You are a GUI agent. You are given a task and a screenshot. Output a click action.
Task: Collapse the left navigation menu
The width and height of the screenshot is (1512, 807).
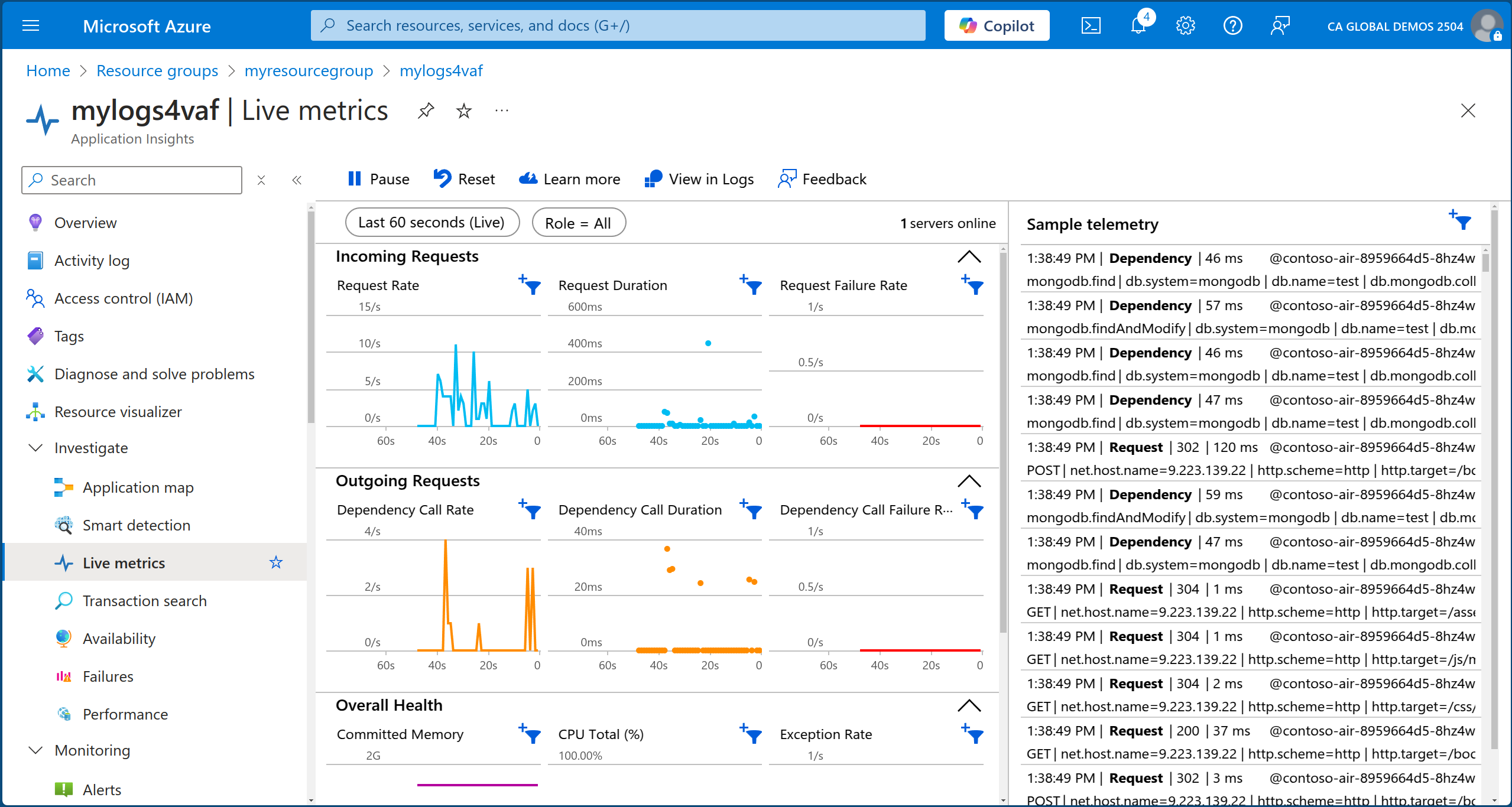click(297, 180)
